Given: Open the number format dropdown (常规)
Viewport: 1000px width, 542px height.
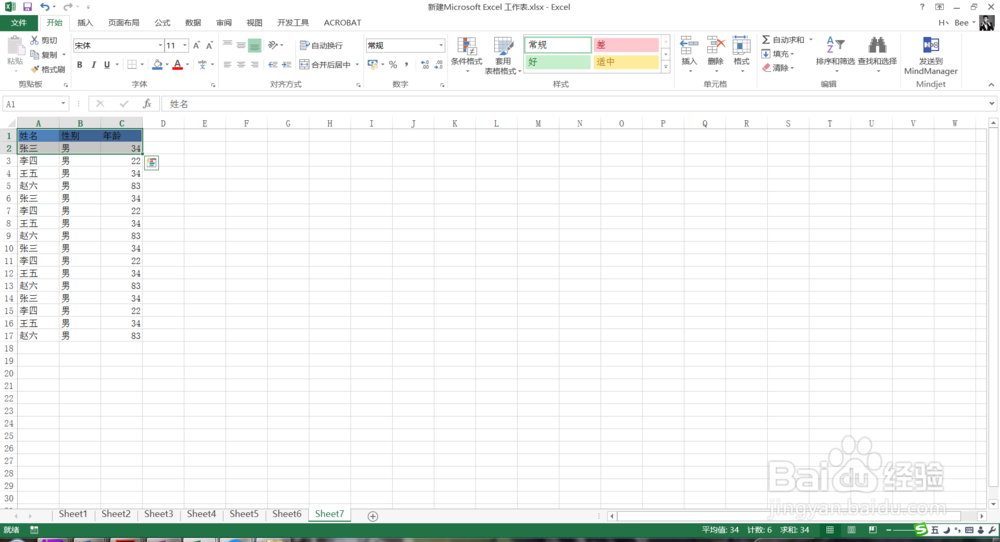Looking at the screenshot, I should 441,45.
